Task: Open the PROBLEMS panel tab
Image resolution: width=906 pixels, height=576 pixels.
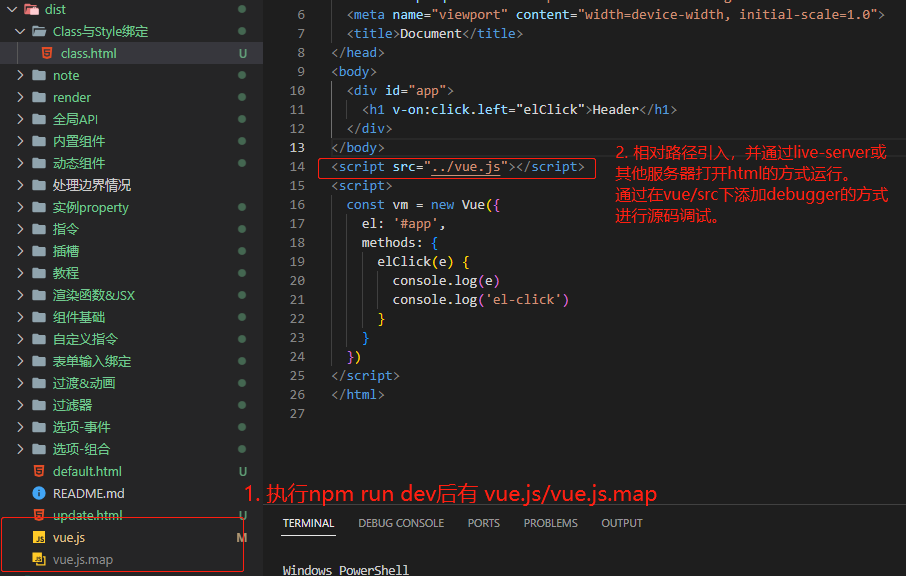Action: 550,523
